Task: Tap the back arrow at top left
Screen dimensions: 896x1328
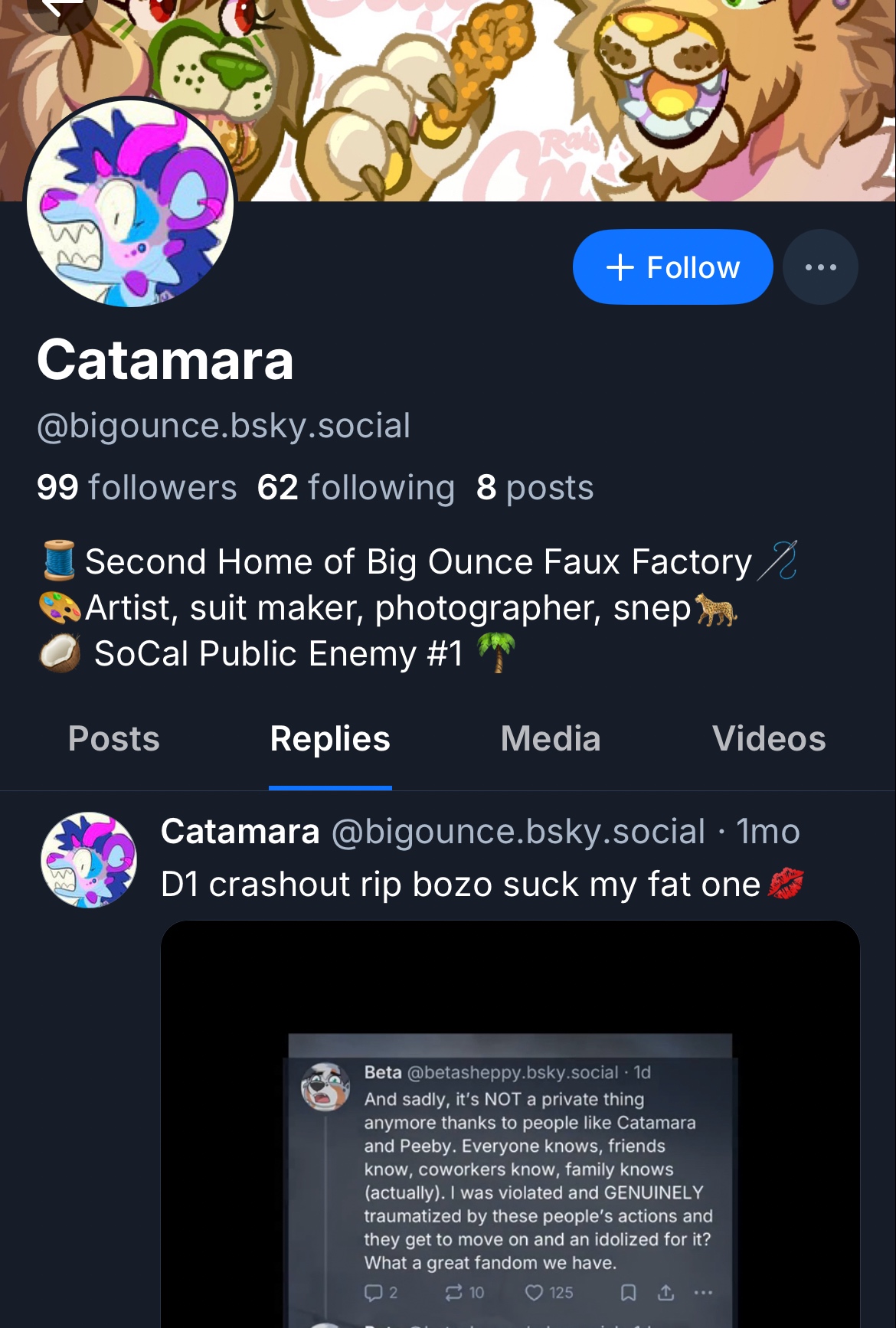Action: [61, 9]
